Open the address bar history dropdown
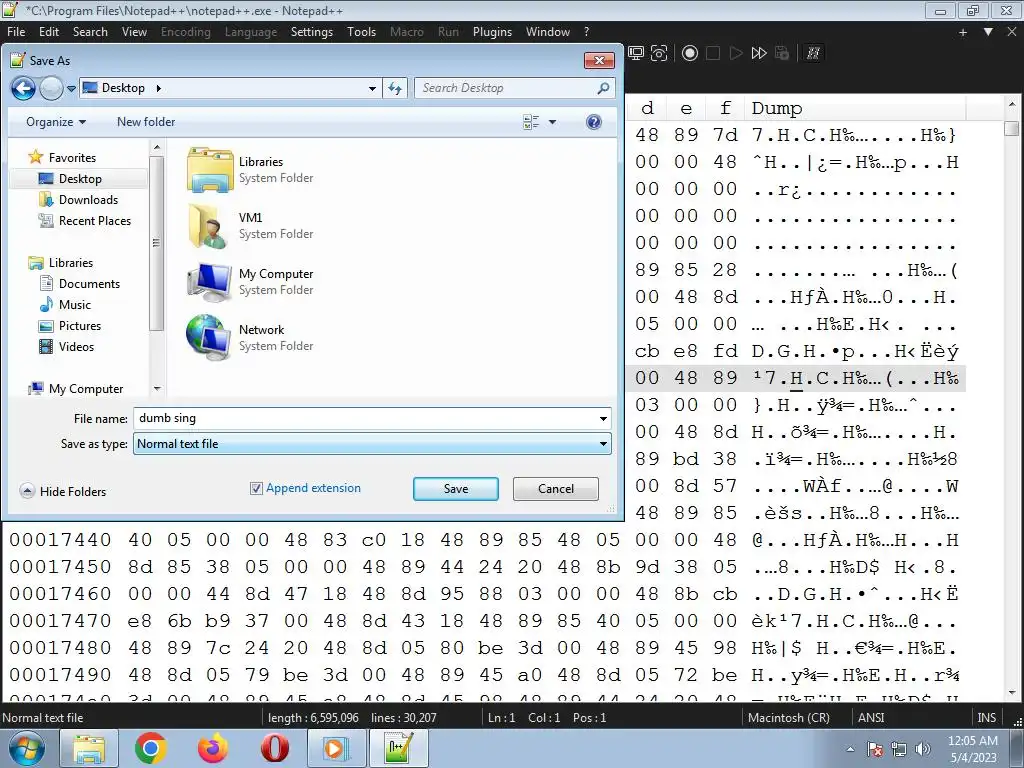This screenshot has height=768, width=1024. point(372,88)
